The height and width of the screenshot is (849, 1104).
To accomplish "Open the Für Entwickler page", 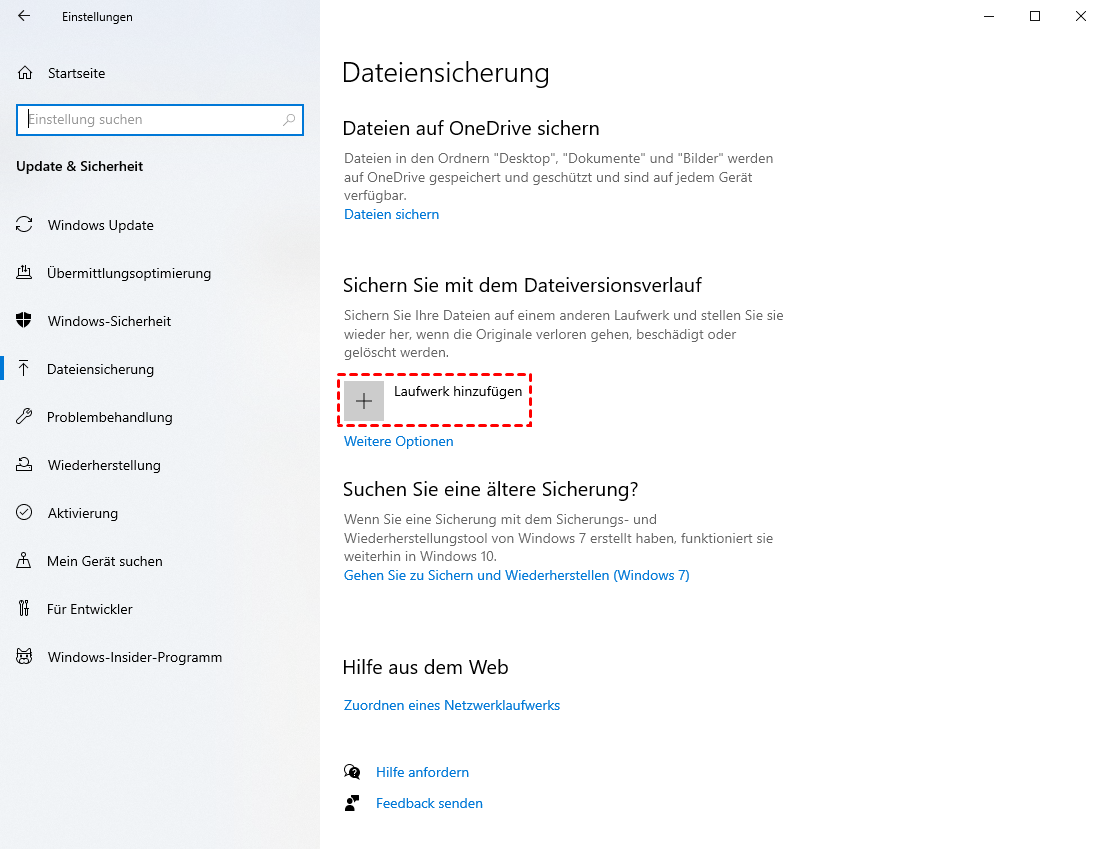I will coord(89,609).
